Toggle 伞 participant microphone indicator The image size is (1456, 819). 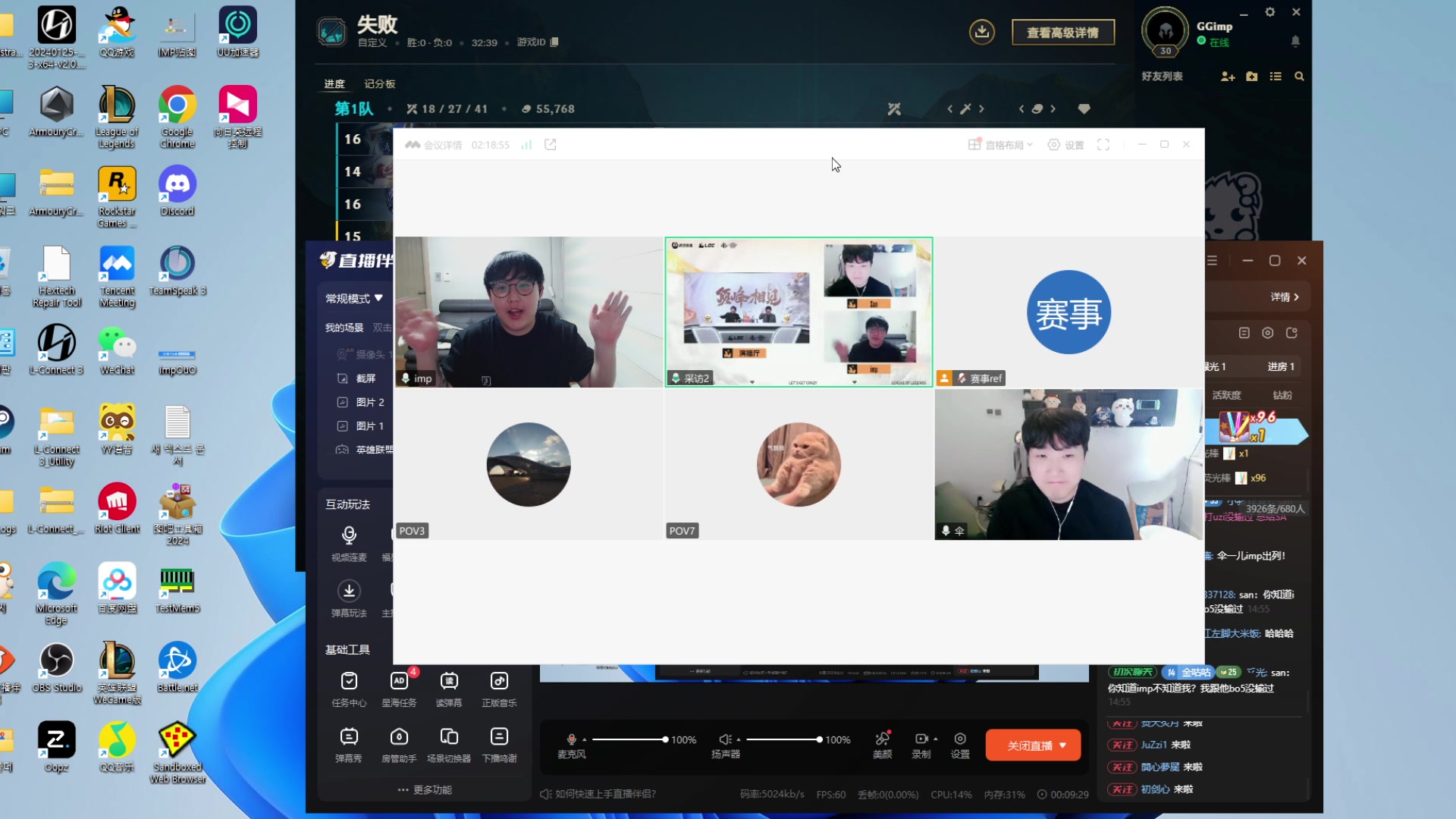[946, 531]
